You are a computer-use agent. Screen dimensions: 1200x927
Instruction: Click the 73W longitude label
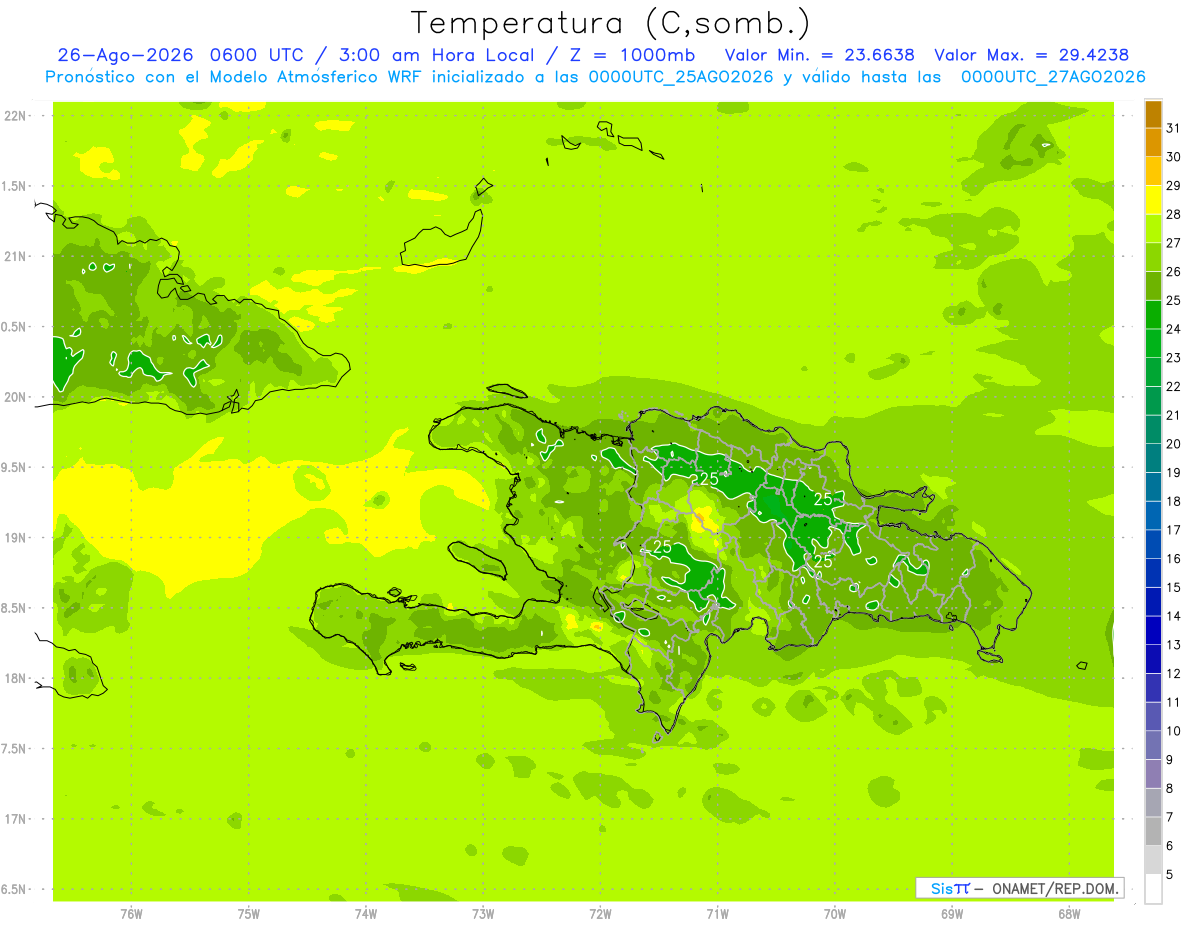tap(483, 914)
